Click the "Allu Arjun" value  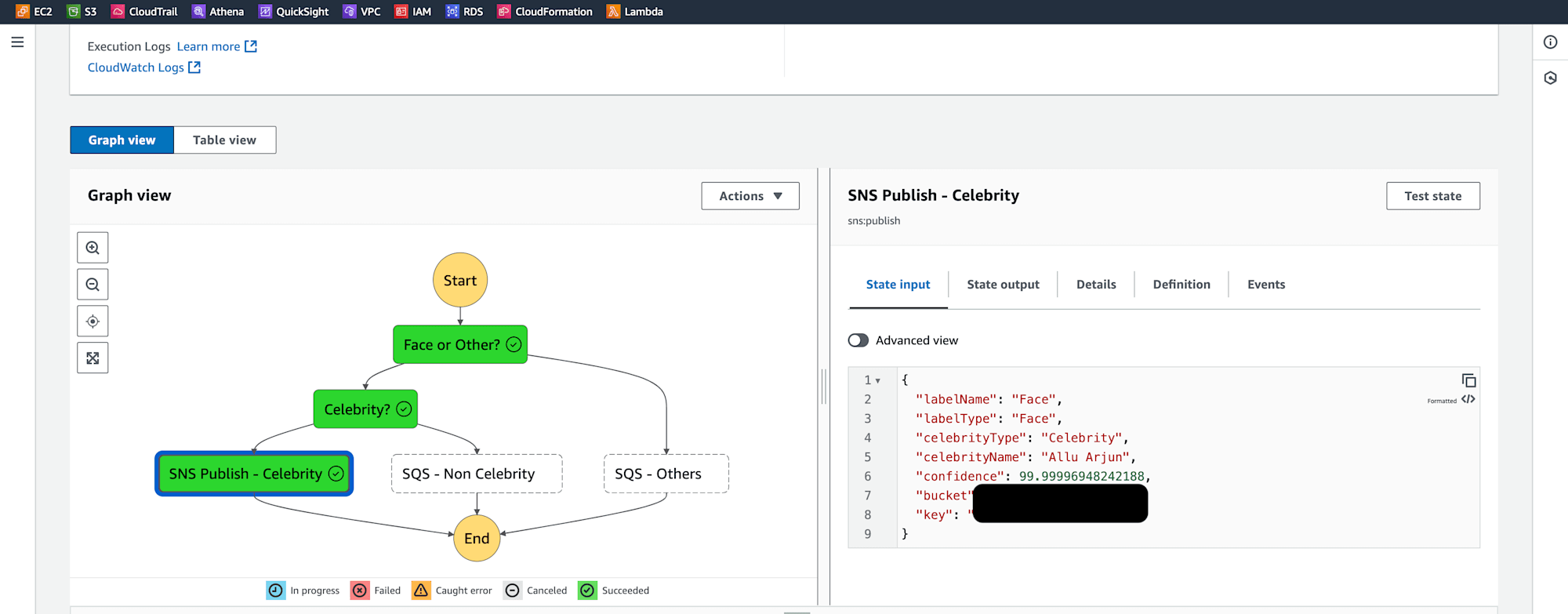coord(1085,457)
